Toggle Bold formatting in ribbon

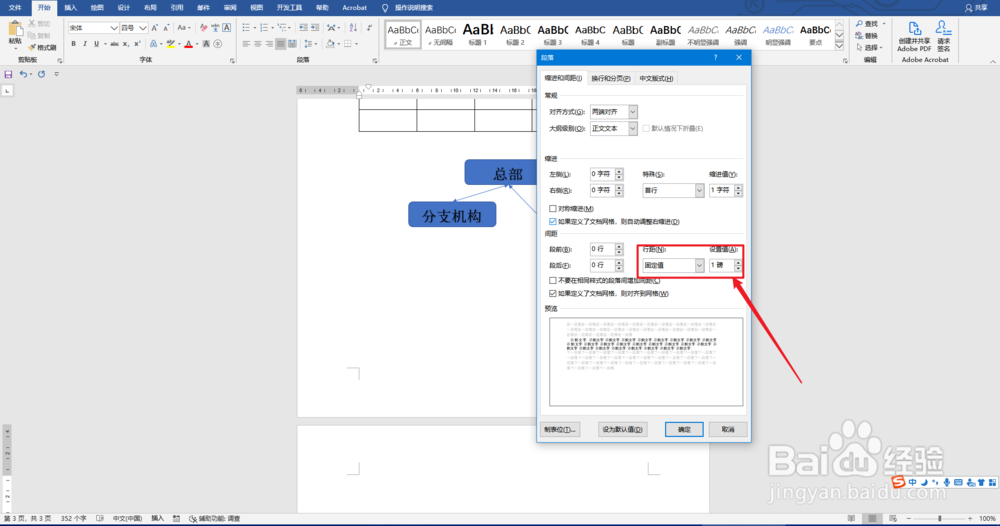73,44
